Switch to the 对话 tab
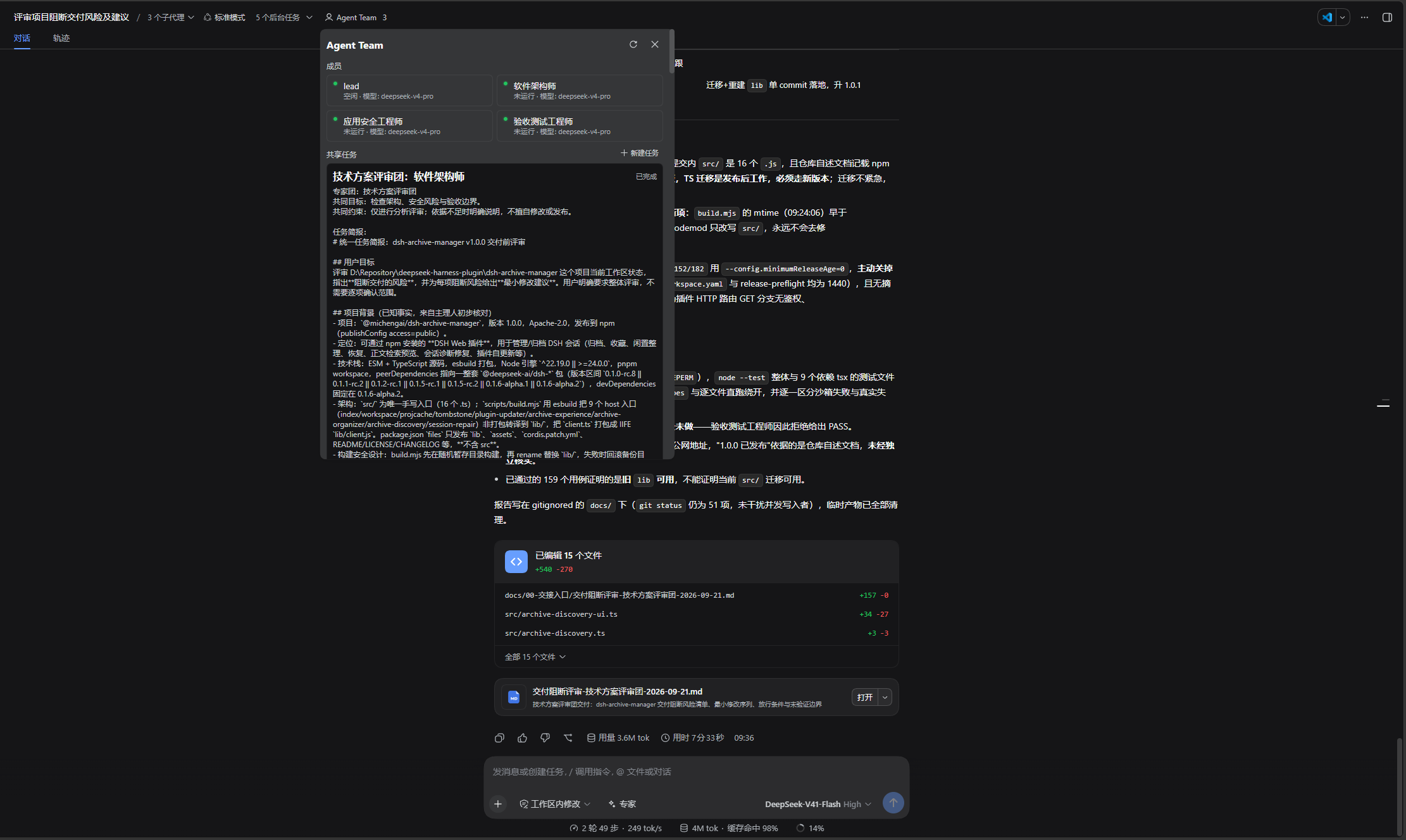Viewport: 1406px width, 840px height. pos(22,38)
